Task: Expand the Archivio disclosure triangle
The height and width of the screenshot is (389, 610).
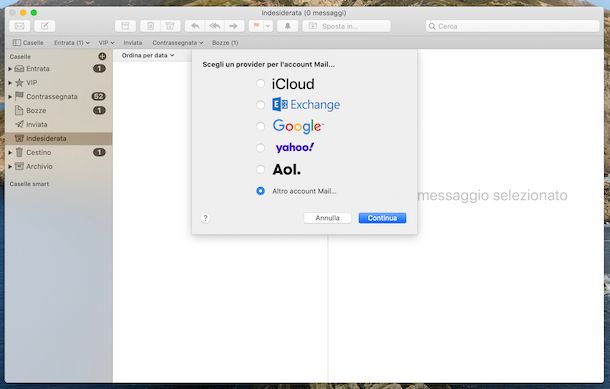Action: point(10,167)
